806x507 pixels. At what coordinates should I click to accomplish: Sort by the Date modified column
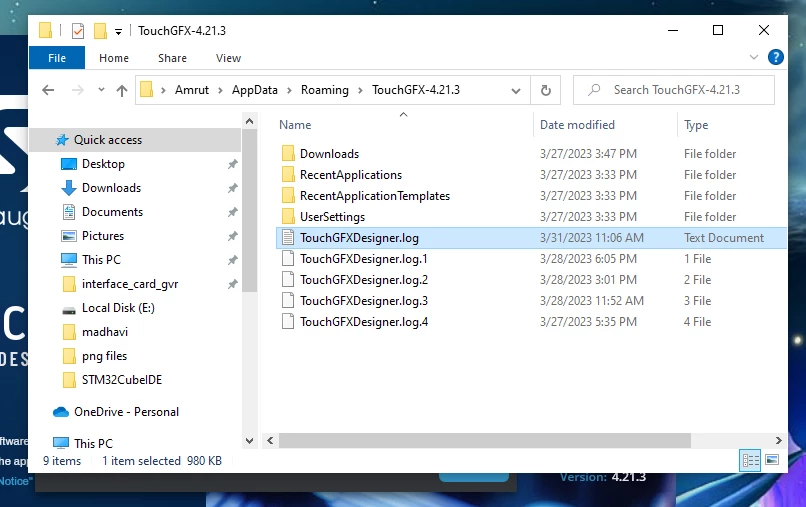click(577, 125)
